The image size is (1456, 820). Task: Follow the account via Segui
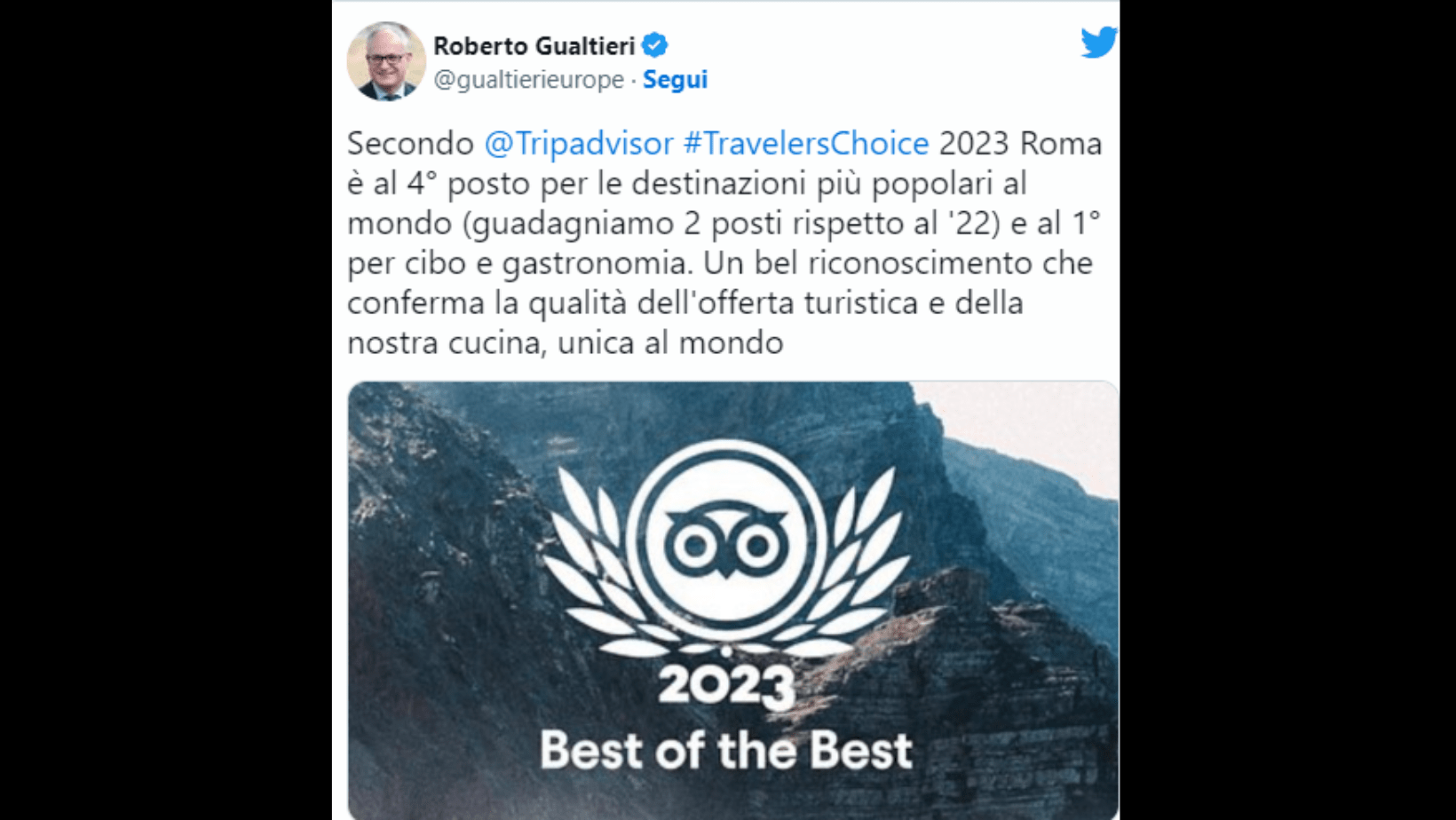675,79
